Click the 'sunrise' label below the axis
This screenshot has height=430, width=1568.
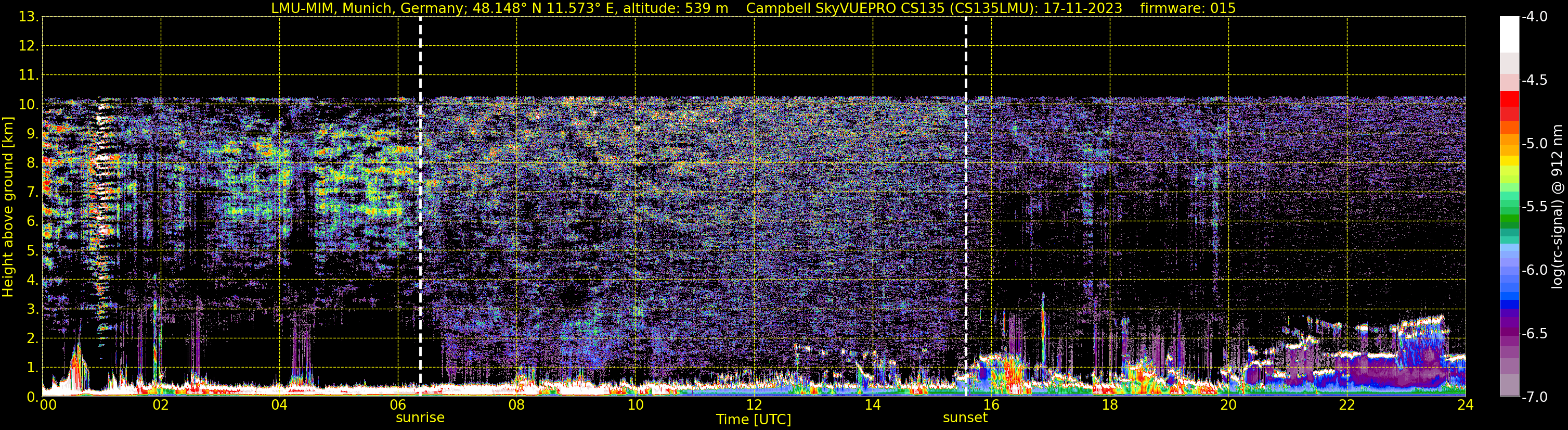coord(420,418)
